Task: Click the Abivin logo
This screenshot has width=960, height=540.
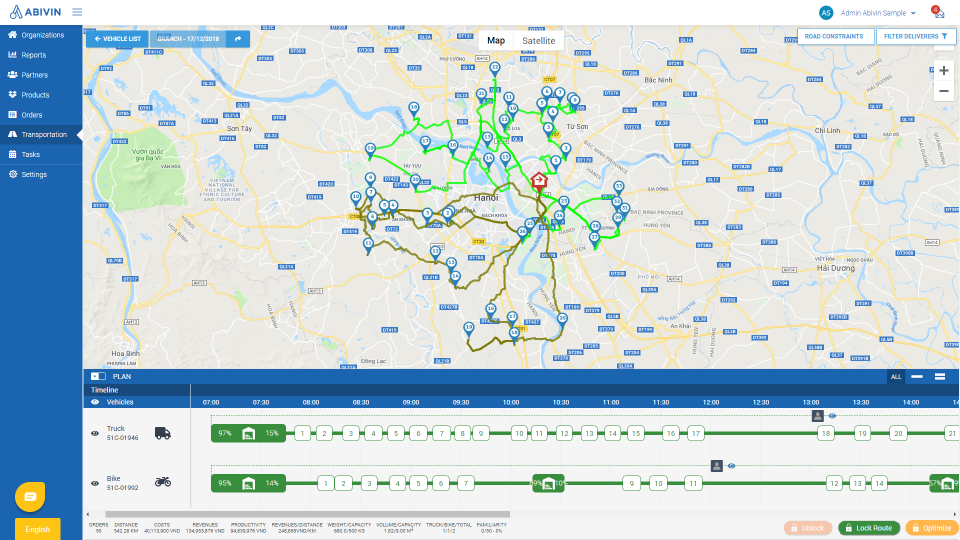Action: tap(36, 12)
